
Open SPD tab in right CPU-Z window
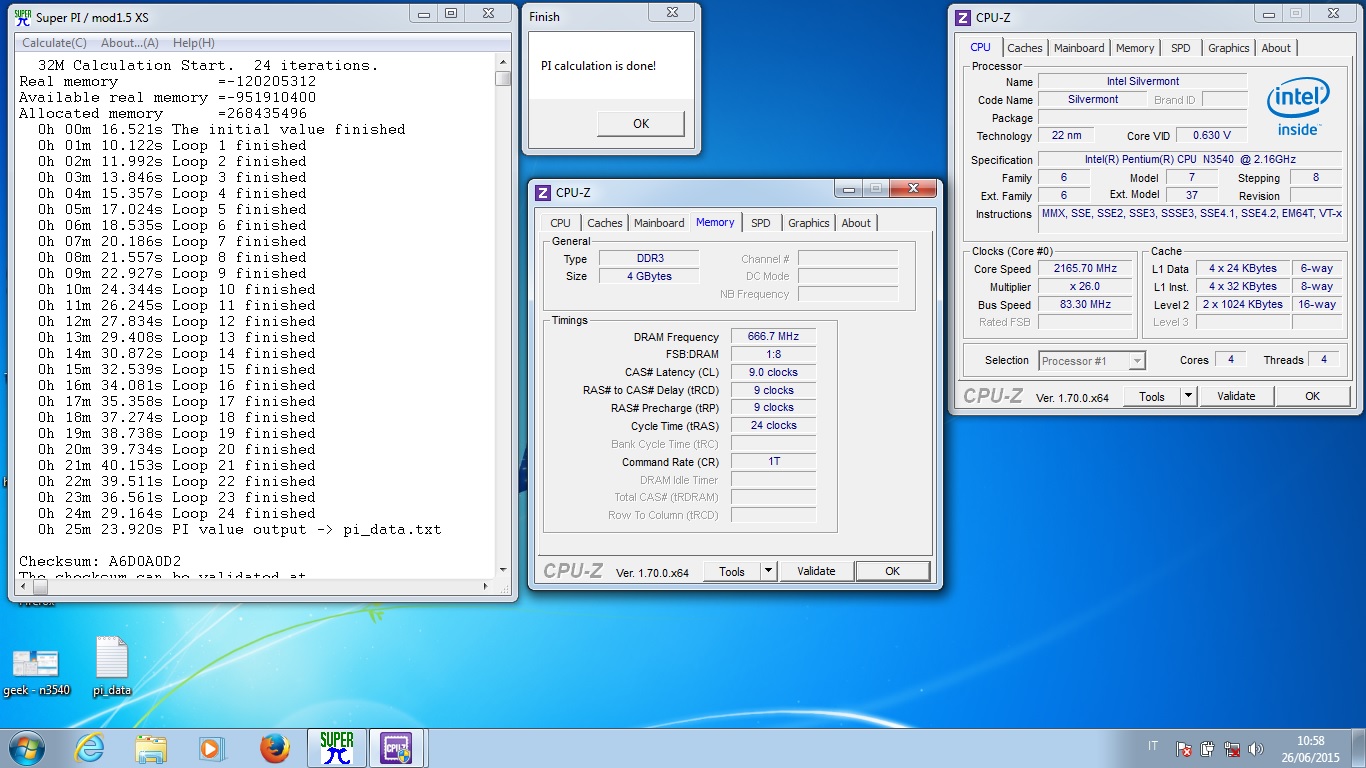tap(1181, 48)
